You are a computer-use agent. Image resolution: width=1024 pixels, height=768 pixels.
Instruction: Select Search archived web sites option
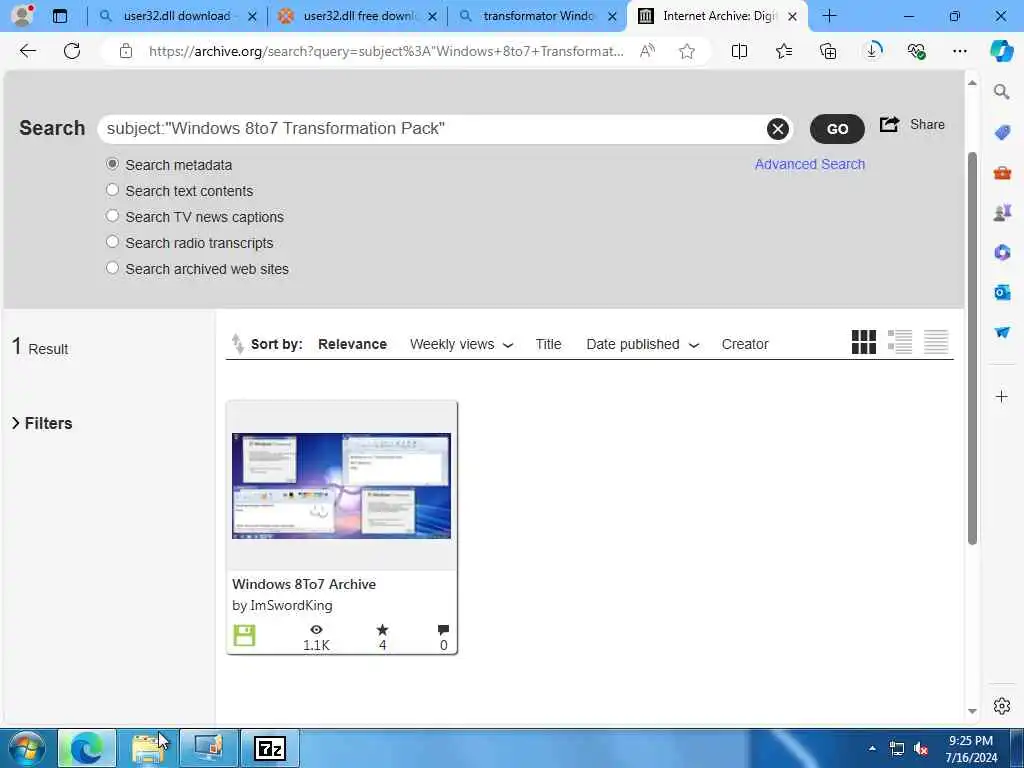tap(112, 268)
